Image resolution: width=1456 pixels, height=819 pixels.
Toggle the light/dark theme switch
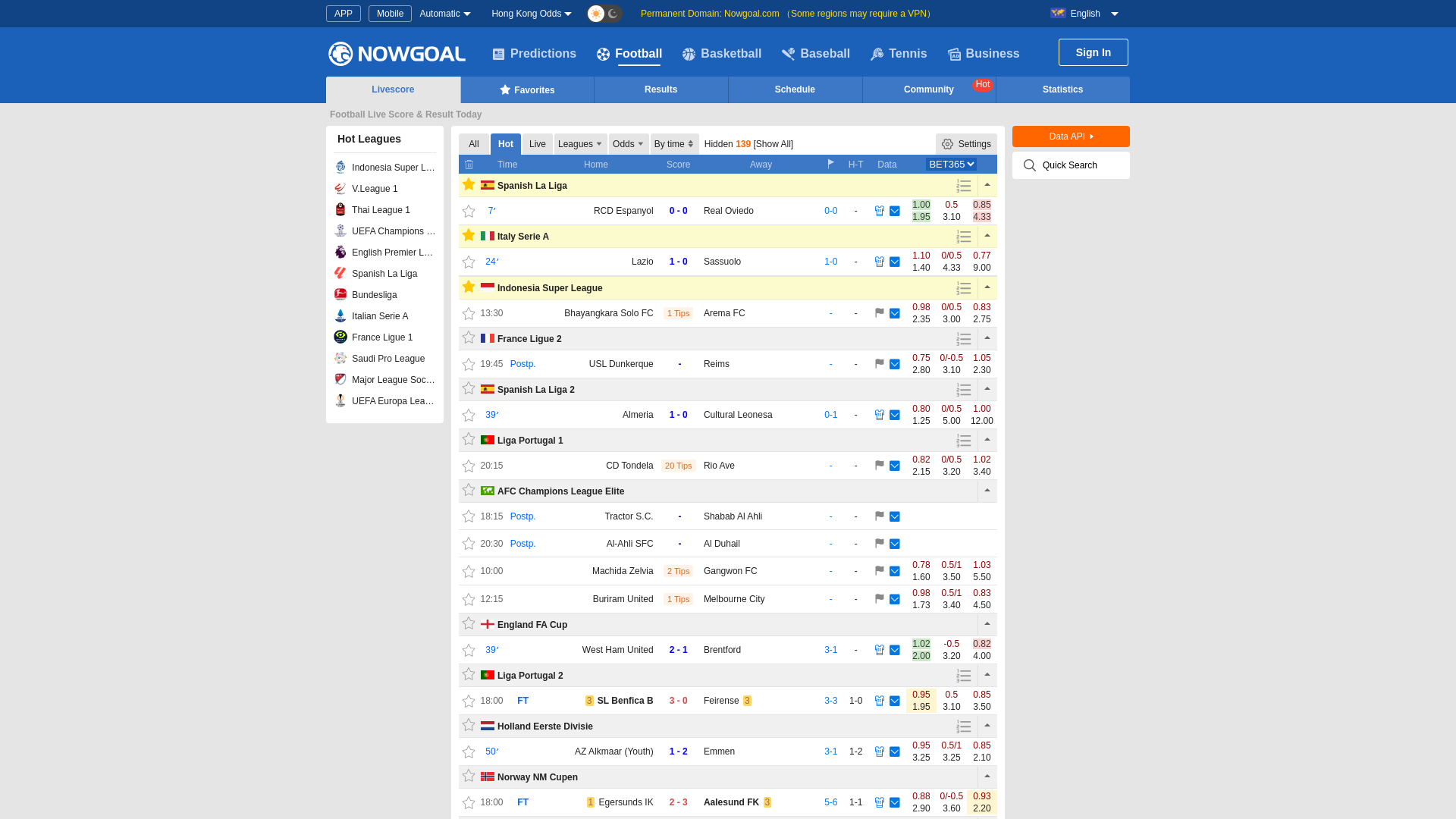click(x=604, y=14)
